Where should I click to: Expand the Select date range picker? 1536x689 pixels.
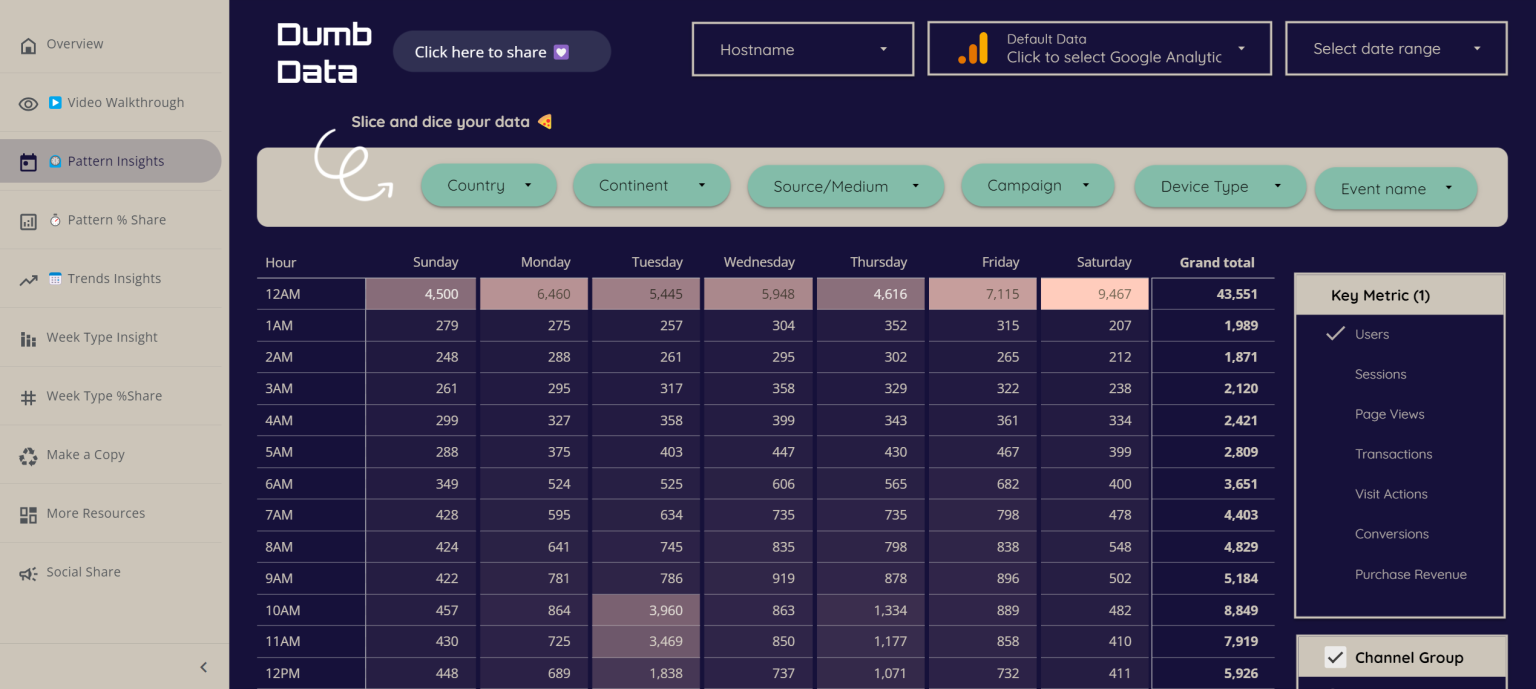point(1395,48)
